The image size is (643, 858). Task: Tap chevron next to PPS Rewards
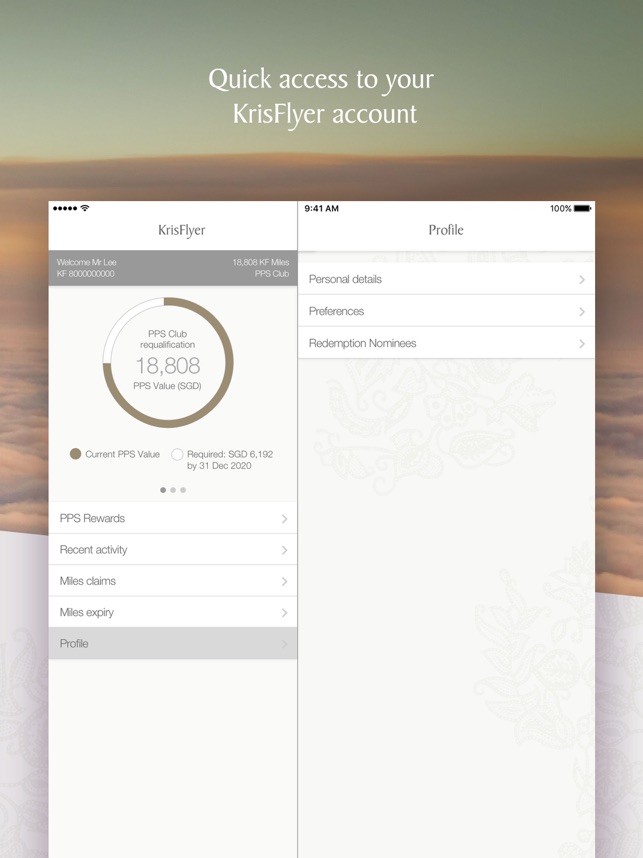[285, 519]
